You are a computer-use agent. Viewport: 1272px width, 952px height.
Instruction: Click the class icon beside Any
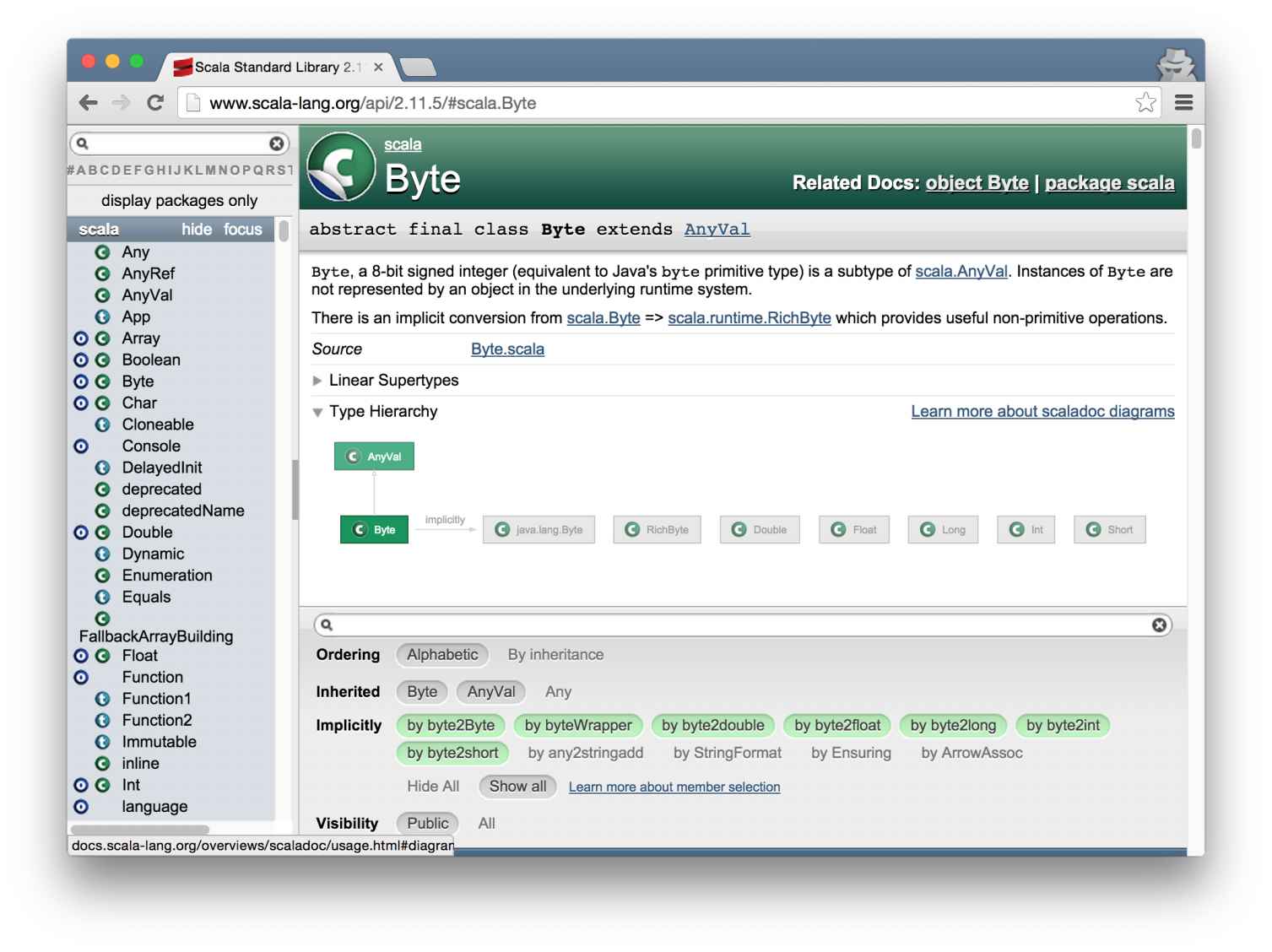coord(103,252)
